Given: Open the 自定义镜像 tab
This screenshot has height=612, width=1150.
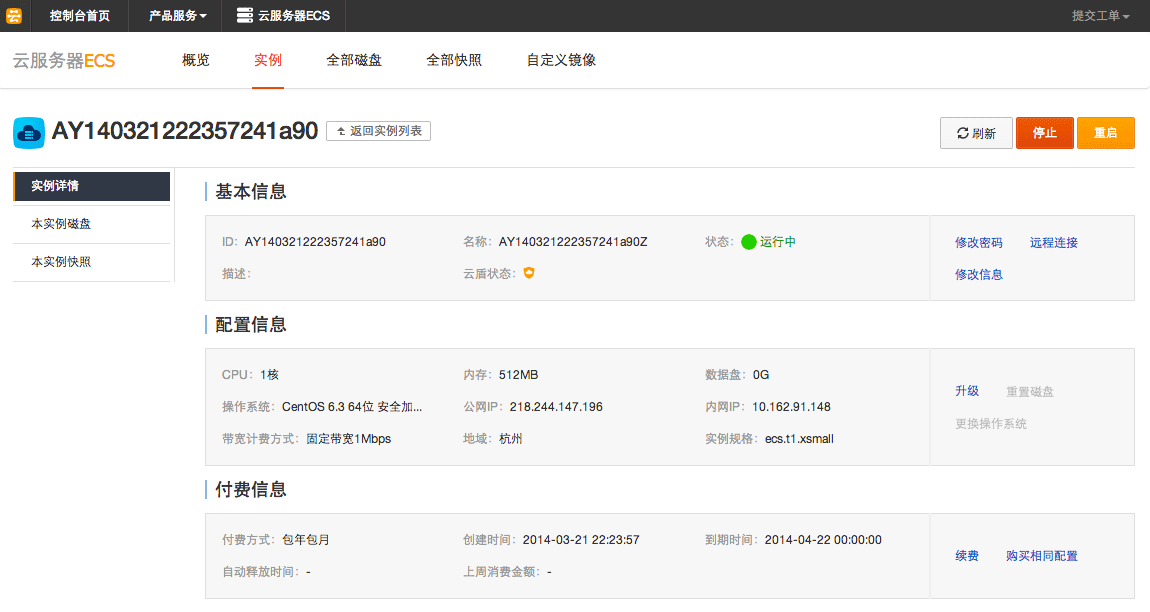Looking at the screenshot, I should tap(561, 60).
